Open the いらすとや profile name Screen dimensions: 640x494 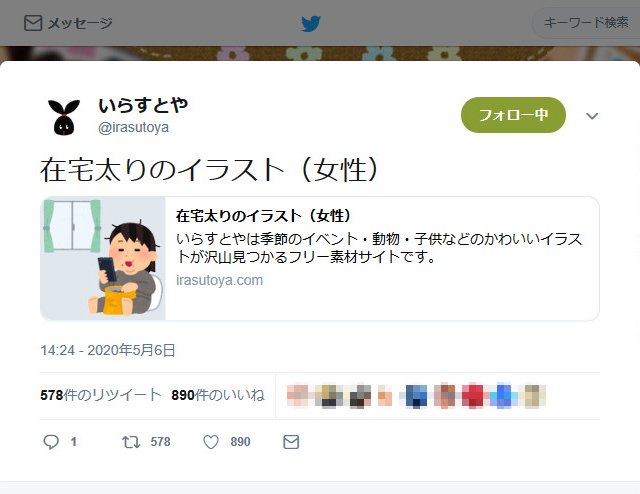click(x=143, y=105)
